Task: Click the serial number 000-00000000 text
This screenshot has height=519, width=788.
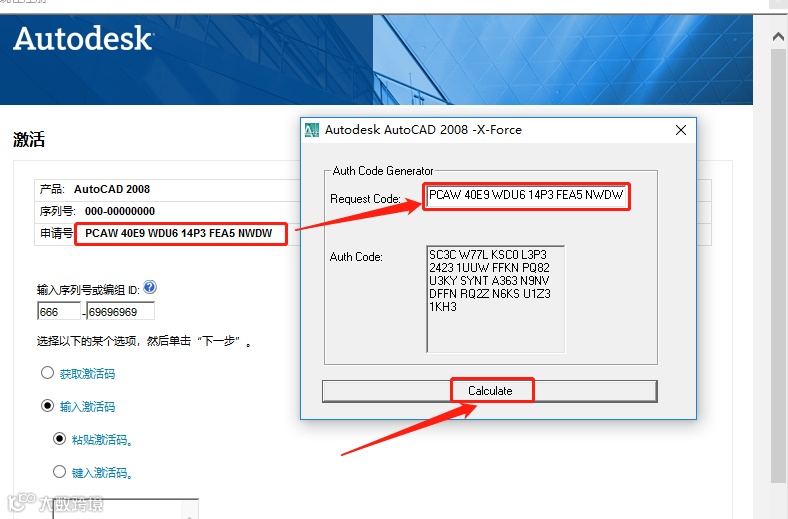Action: 120,211
